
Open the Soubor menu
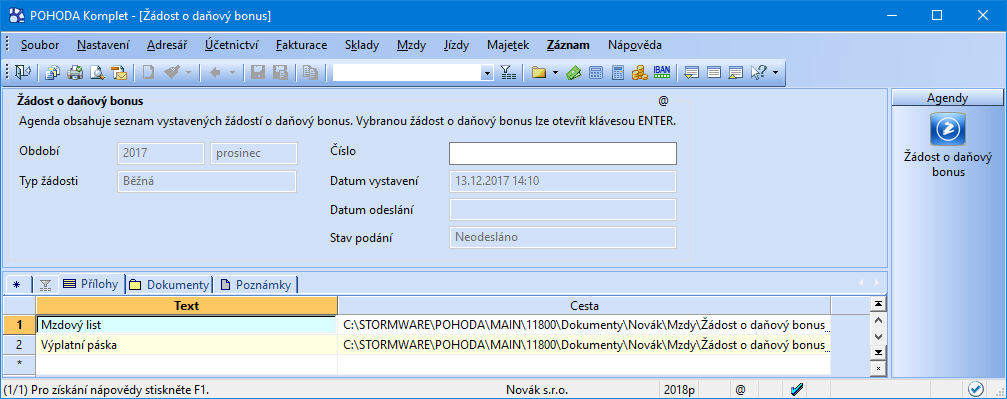tap(40, 45)
